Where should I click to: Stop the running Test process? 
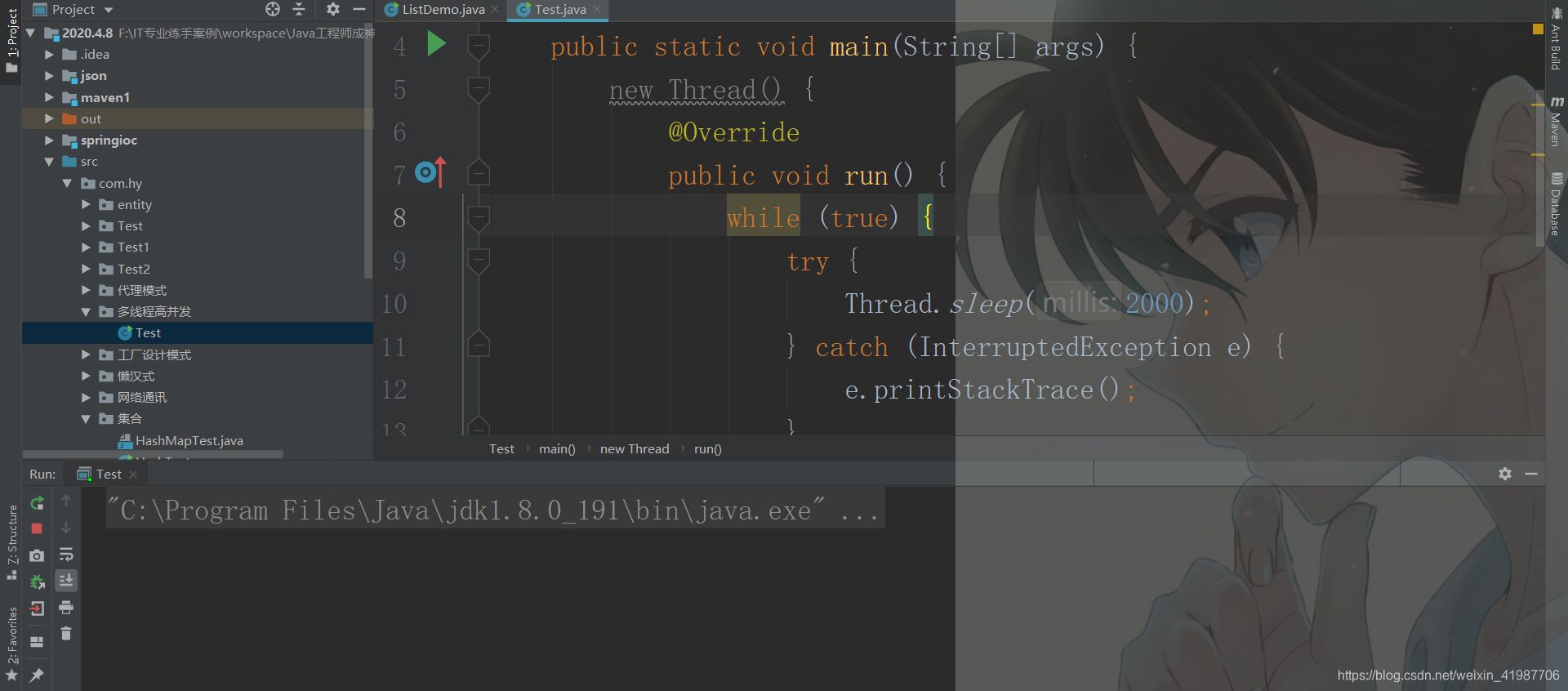coord(37,528)
